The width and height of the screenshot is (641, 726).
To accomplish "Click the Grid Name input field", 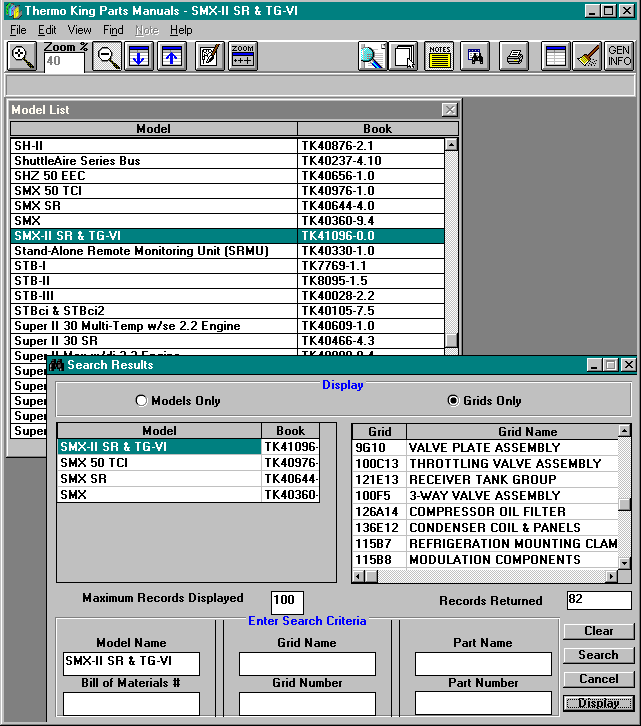I will tap(307, 663).
